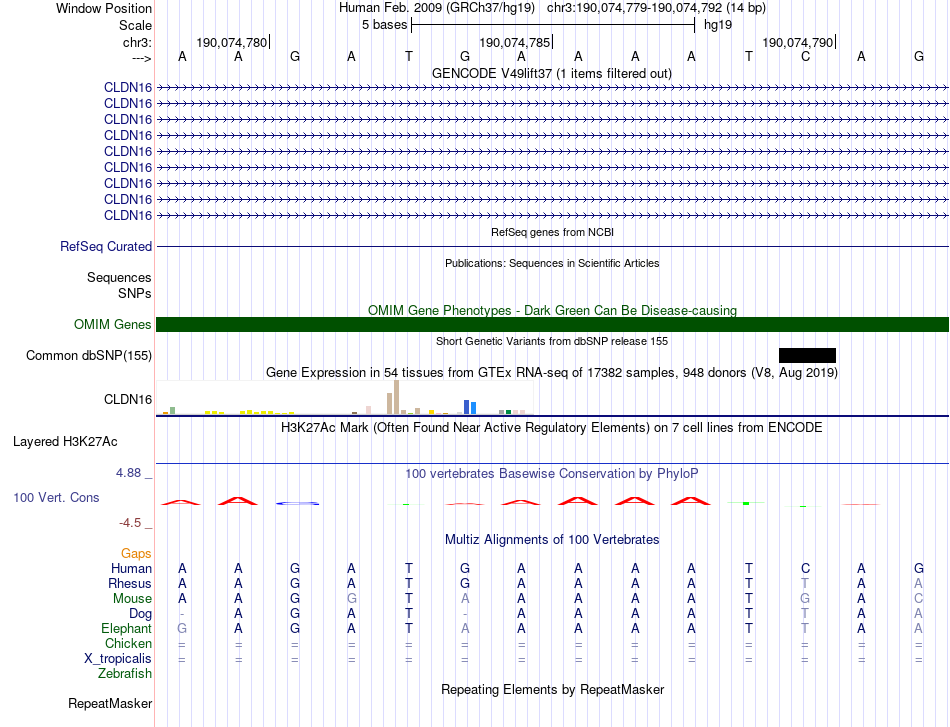Click the Gaps row label
The image size is (950, 727).
click(x=136, y=553)
